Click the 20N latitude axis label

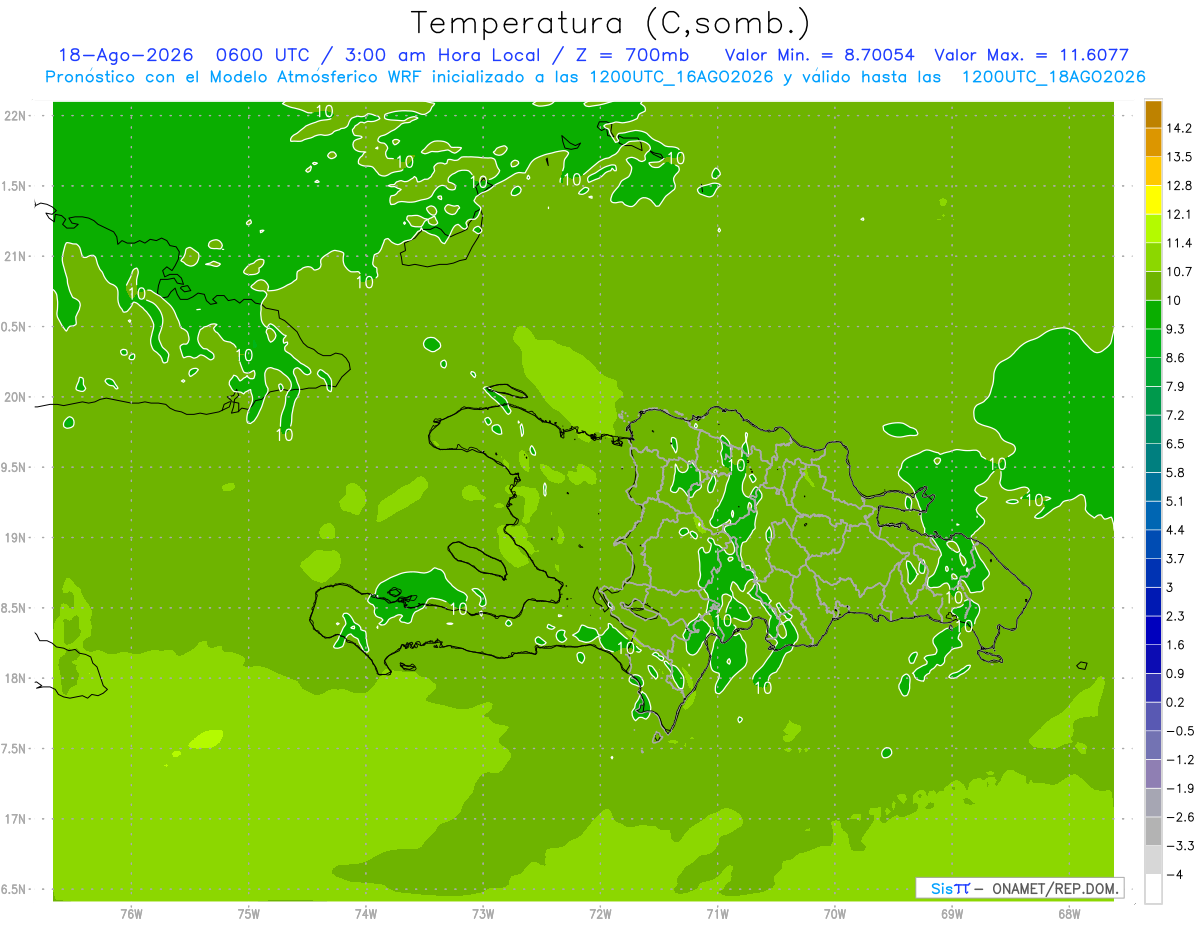pyautogui.click(x=17, y=397)
